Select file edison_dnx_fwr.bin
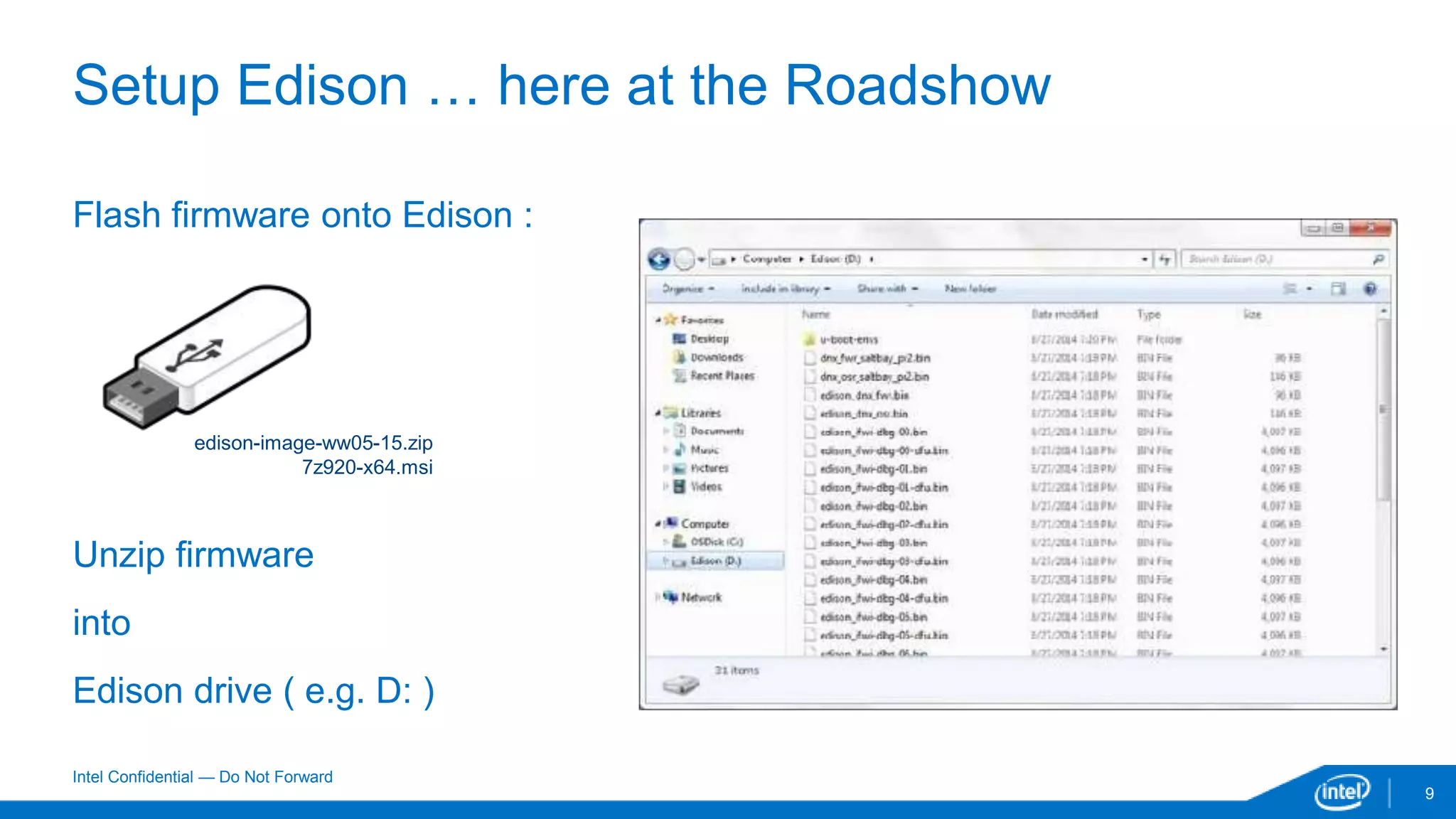The width and height of the screenshot is (1456, 819). coord(864,395)
